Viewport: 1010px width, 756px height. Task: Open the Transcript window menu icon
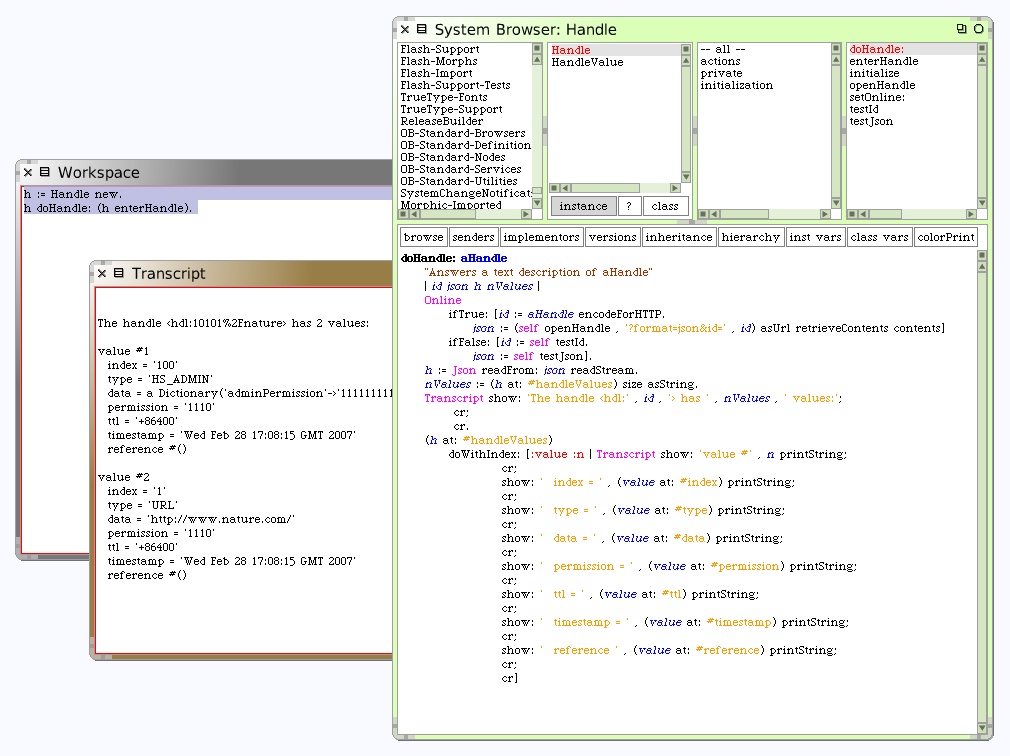tap(118, 274)
